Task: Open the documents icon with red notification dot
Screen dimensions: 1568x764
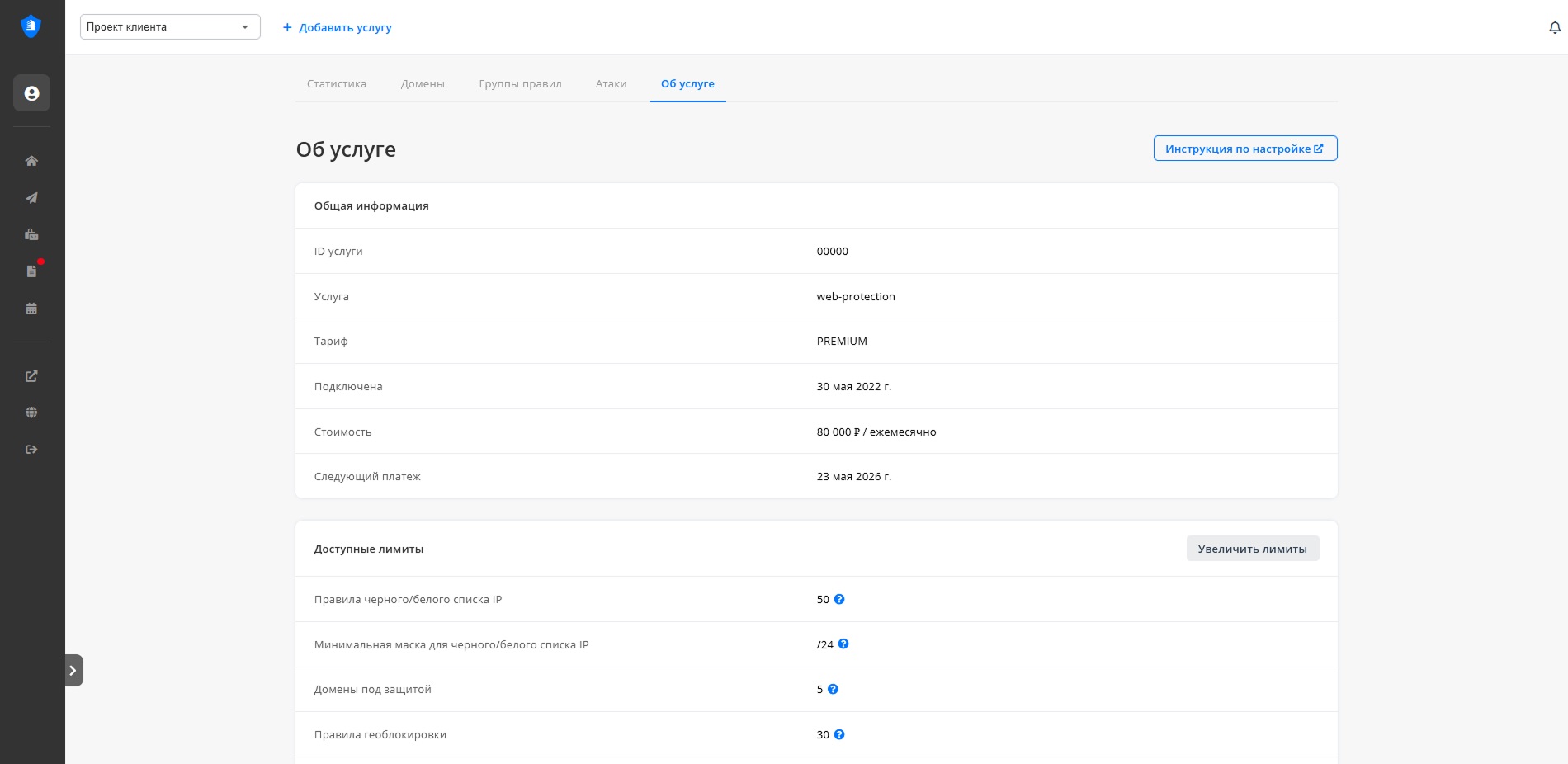Action: 31,271
